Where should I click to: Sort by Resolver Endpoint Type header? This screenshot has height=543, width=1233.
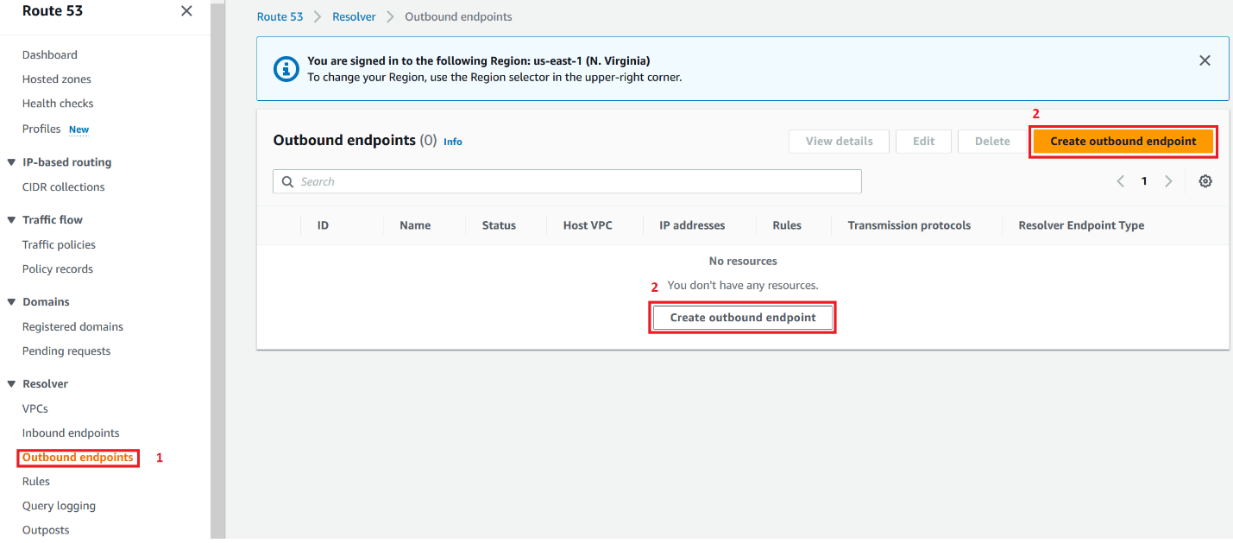click(1081, 225)
